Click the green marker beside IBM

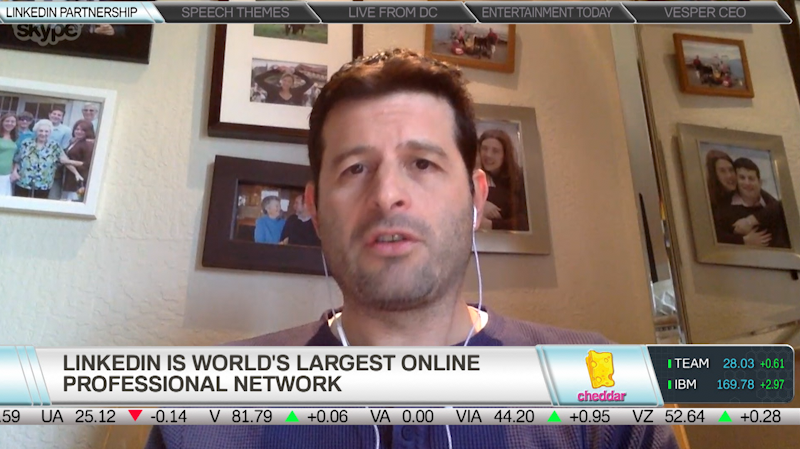point(669,385)
